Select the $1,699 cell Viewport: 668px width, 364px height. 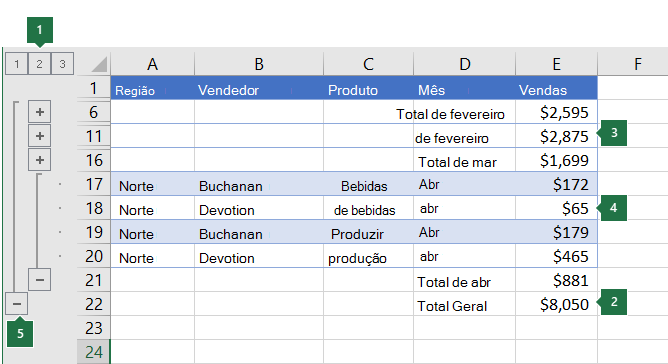(x=556, y=160)
